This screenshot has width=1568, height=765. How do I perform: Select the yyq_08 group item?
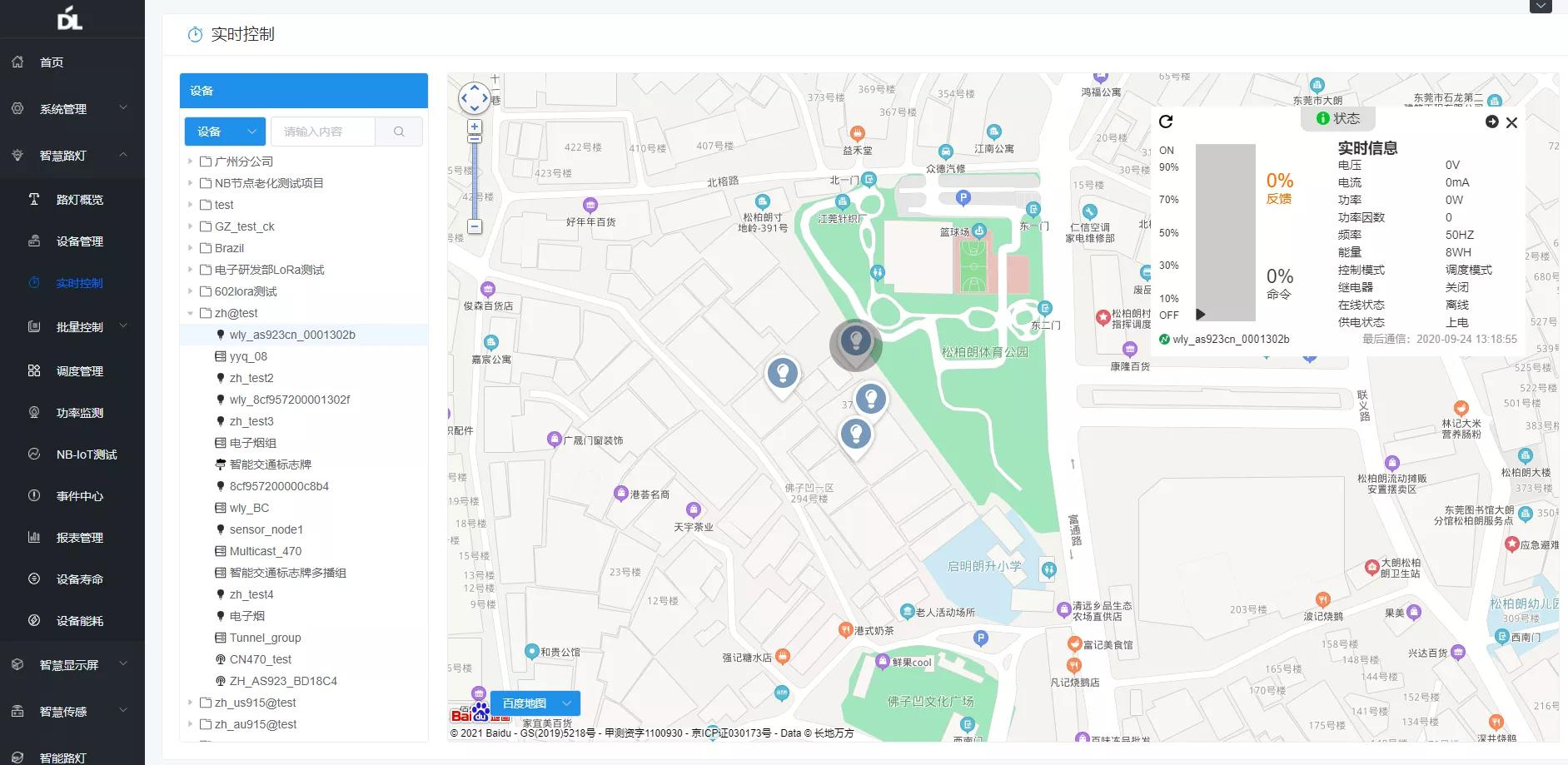tap(248, 356)
